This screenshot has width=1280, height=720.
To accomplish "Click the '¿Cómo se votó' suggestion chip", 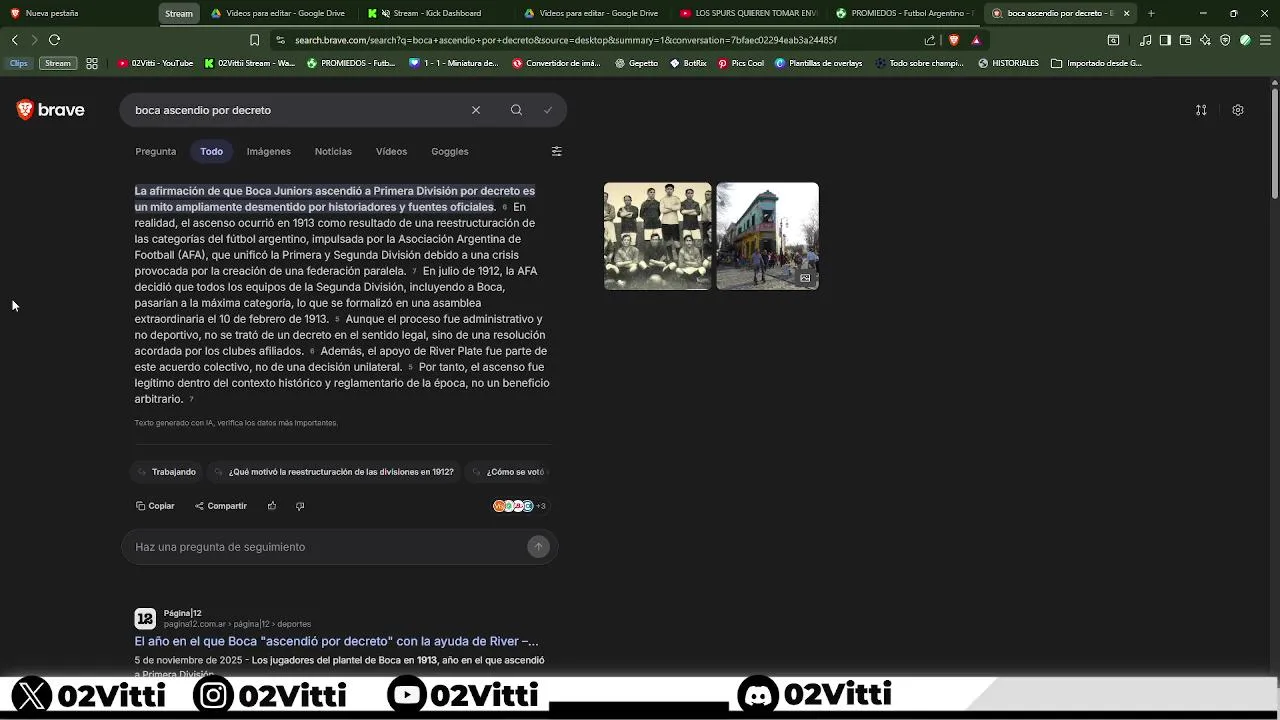I will (509, 472).
